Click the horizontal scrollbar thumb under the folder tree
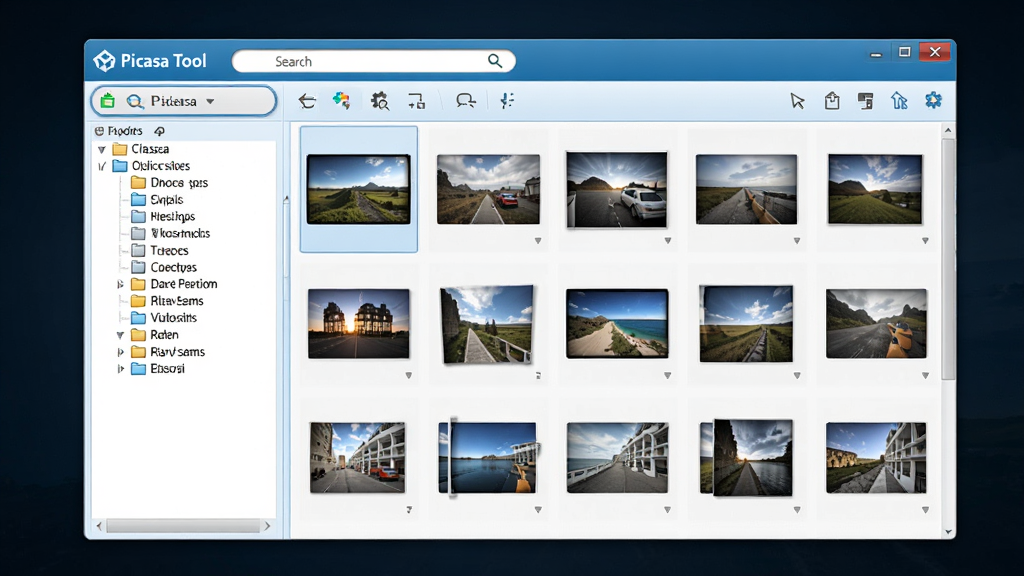Screen dimensions: 1024x576 [183, 526]
